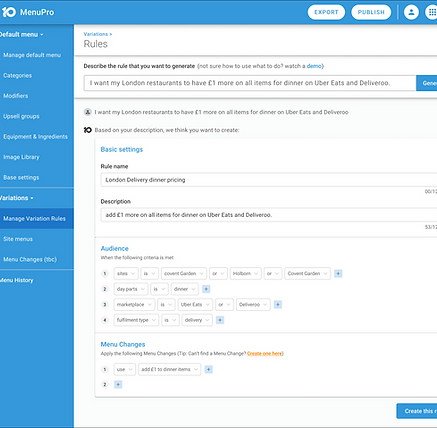Click the PUBLISH button
The width and height of the screenshot is (437, 428).
[371, 12]
